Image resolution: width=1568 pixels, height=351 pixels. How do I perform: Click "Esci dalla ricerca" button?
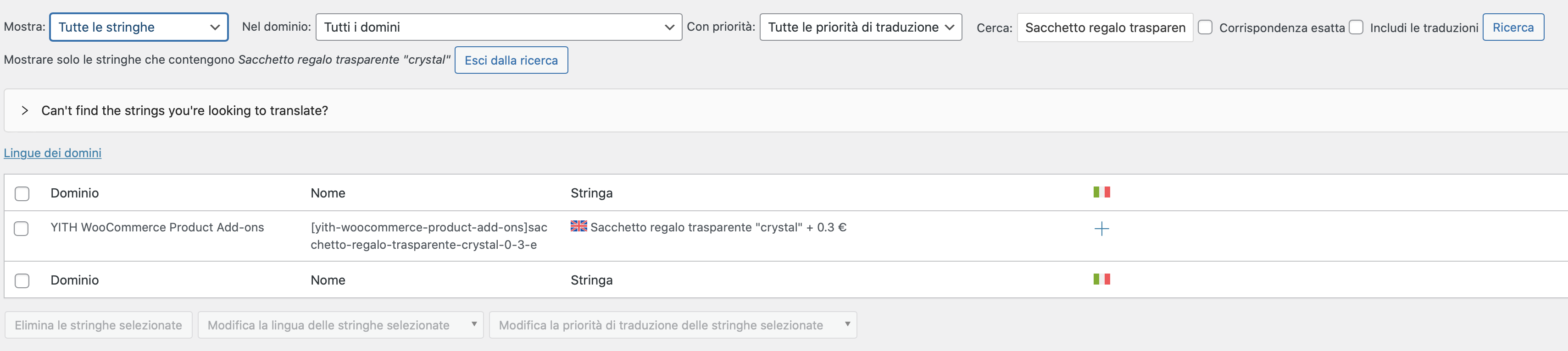coord(512,60)
